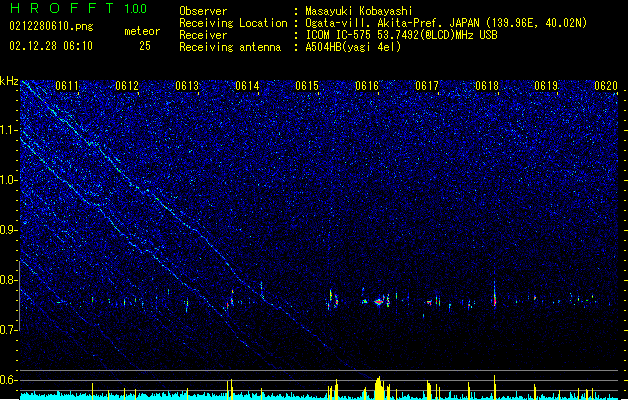629x400 pixels.
Task: Select the filename 0212280610.png
Action: click(51, 26)
